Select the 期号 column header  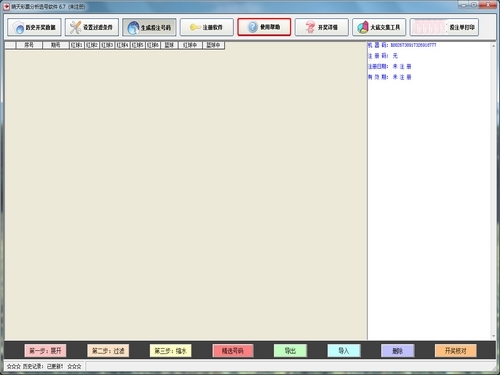click(x=55, y=45)
